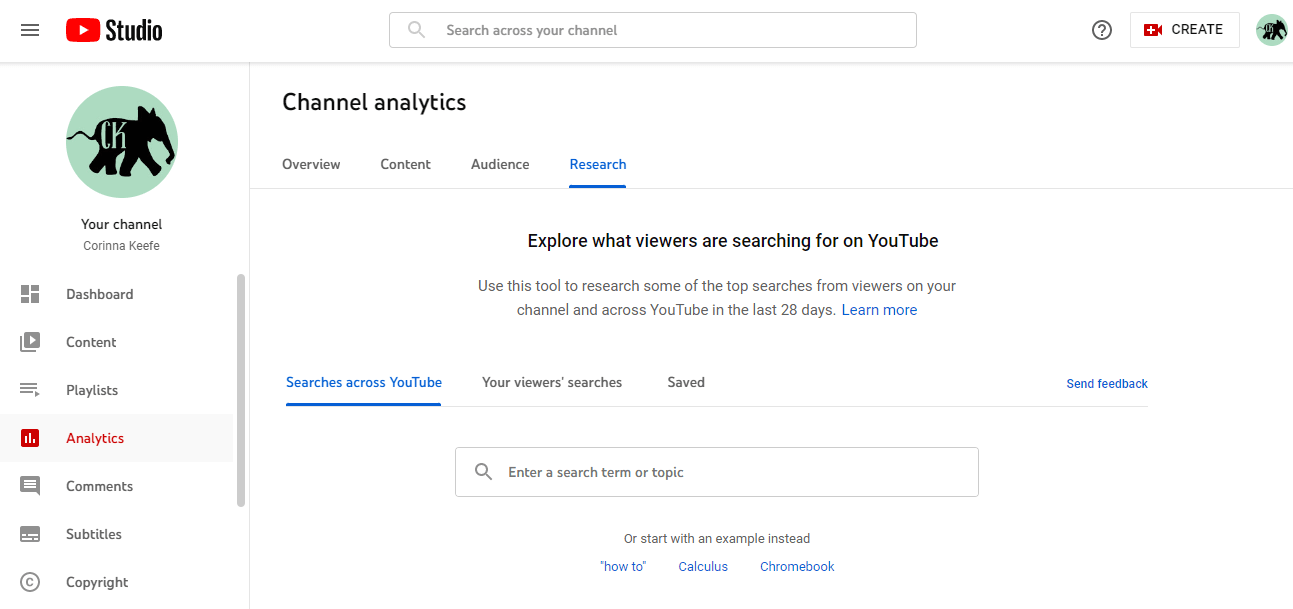Switch to the Audience tab
The width and height of the screenshot is (1293, 609).
click(500, 164)
